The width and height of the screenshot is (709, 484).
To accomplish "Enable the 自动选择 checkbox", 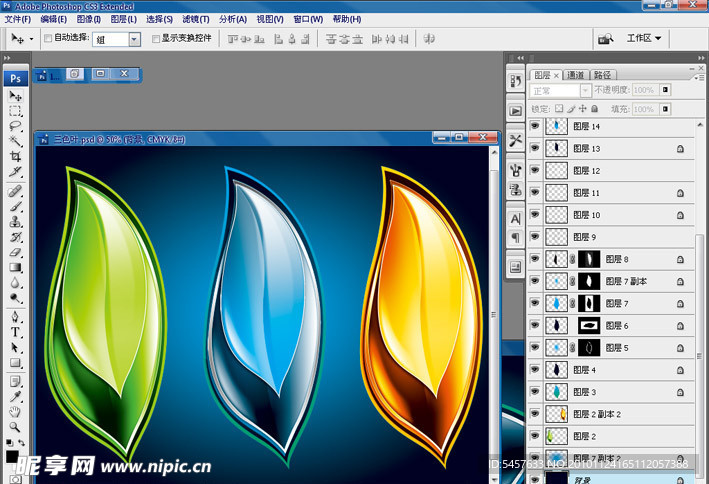I will pos(48,39).
